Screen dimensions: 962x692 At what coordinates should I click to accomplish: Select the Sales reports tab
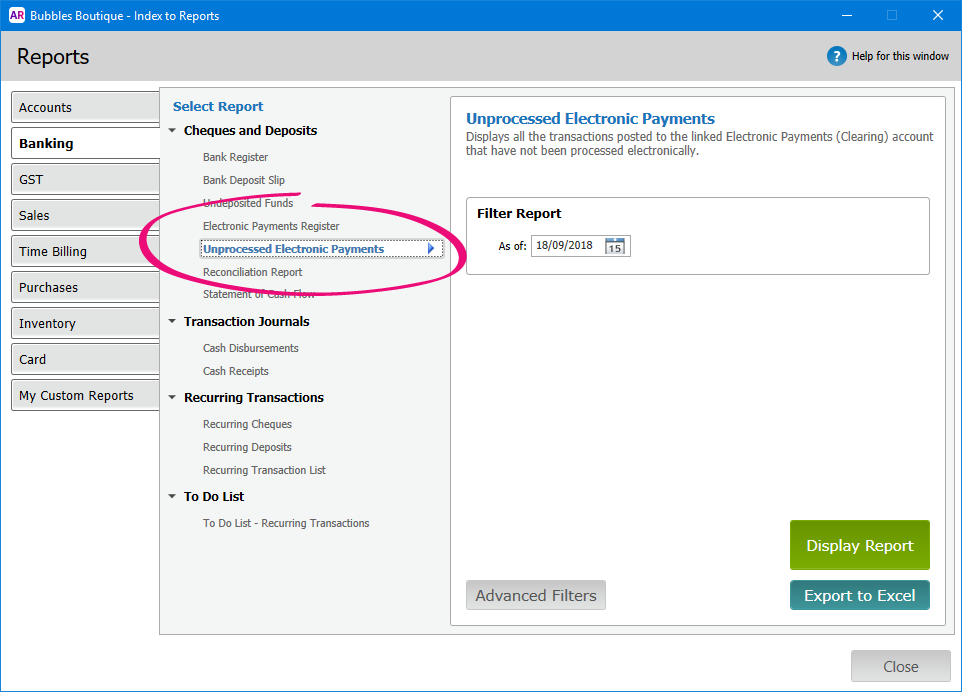coord(85,216)
